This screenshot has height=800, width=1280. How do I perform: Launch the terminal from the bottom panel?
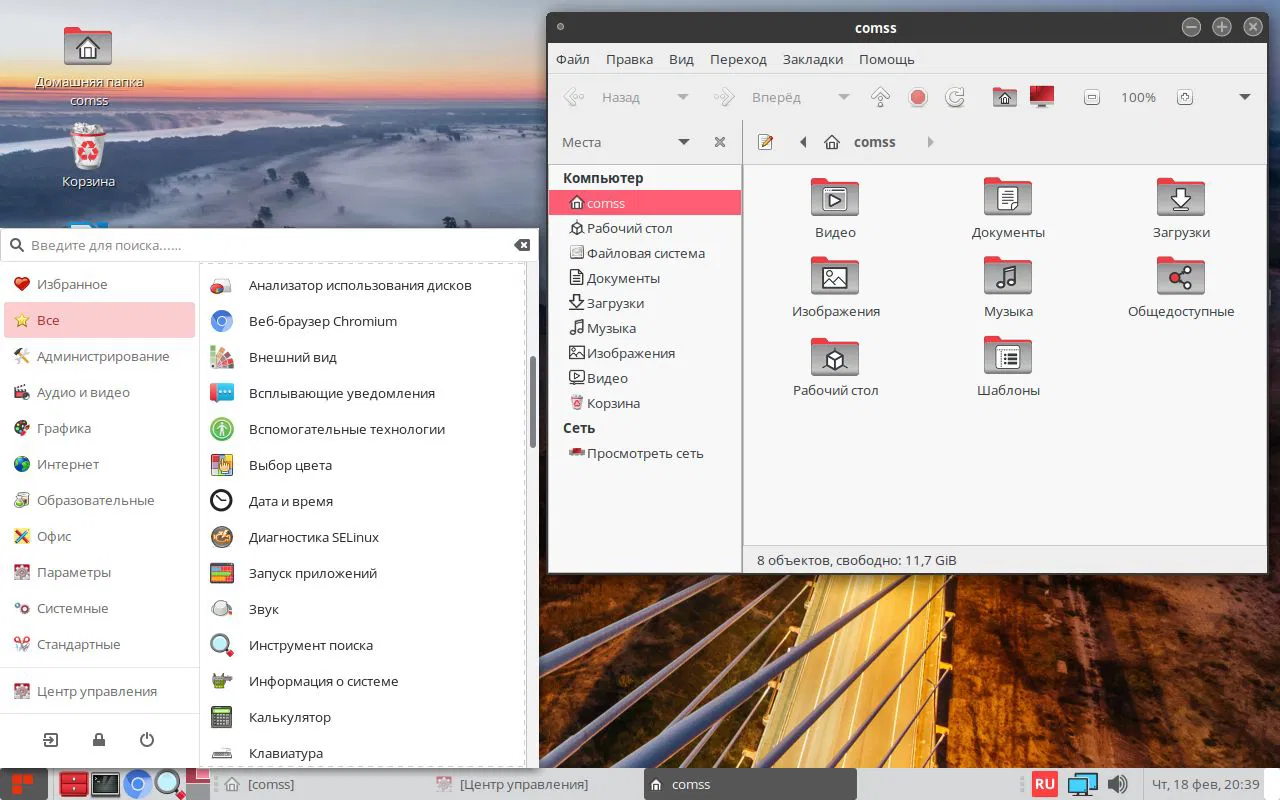tap(105, 785)
